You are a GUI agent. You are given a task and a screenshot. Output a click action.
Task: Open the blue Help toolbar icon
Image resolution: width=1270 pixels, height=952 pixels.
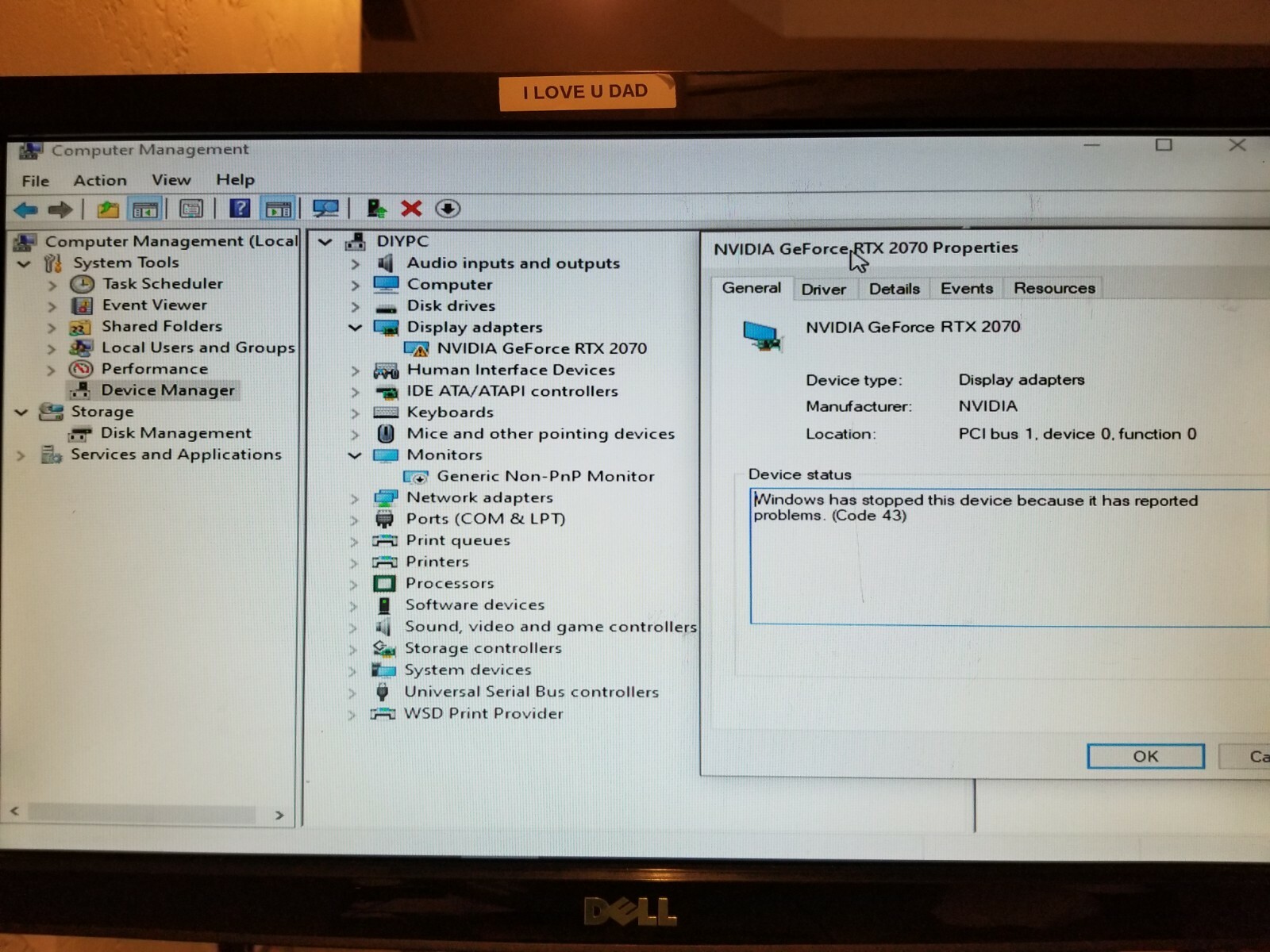coord(240,209)
